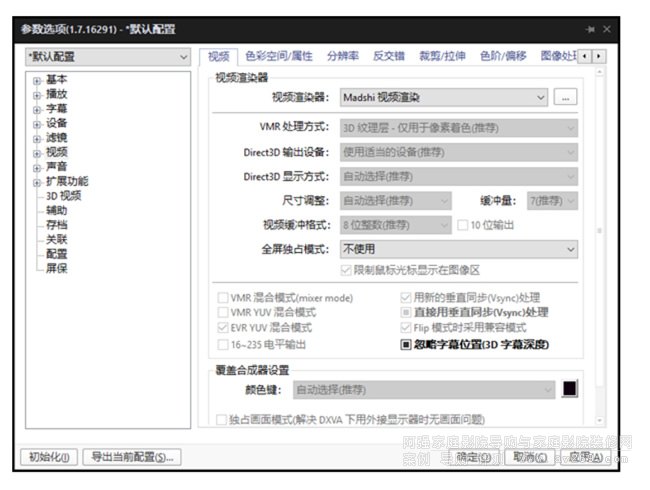Toggle 直接用垂直同步(Vsync)处理 checkbox
650x490 pixels.
pos(407,312)
